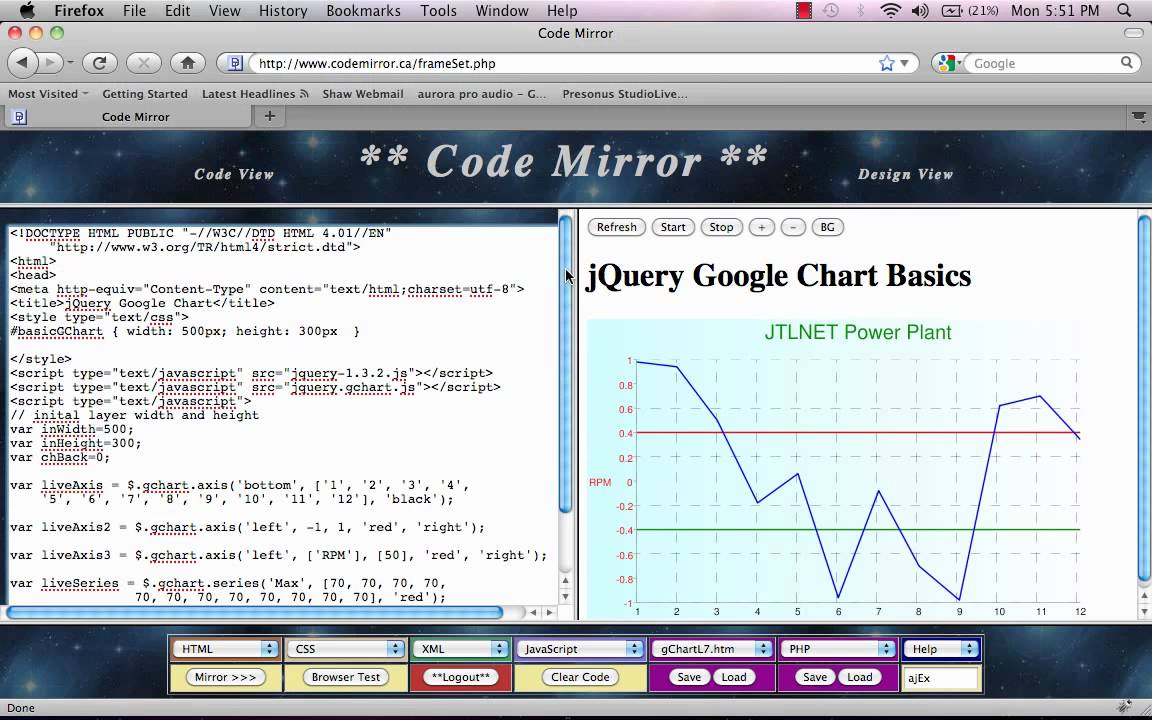The width and height of the screenshot is (1152, 720).
Task: Open the CSS dropdown
Action: 345,649
